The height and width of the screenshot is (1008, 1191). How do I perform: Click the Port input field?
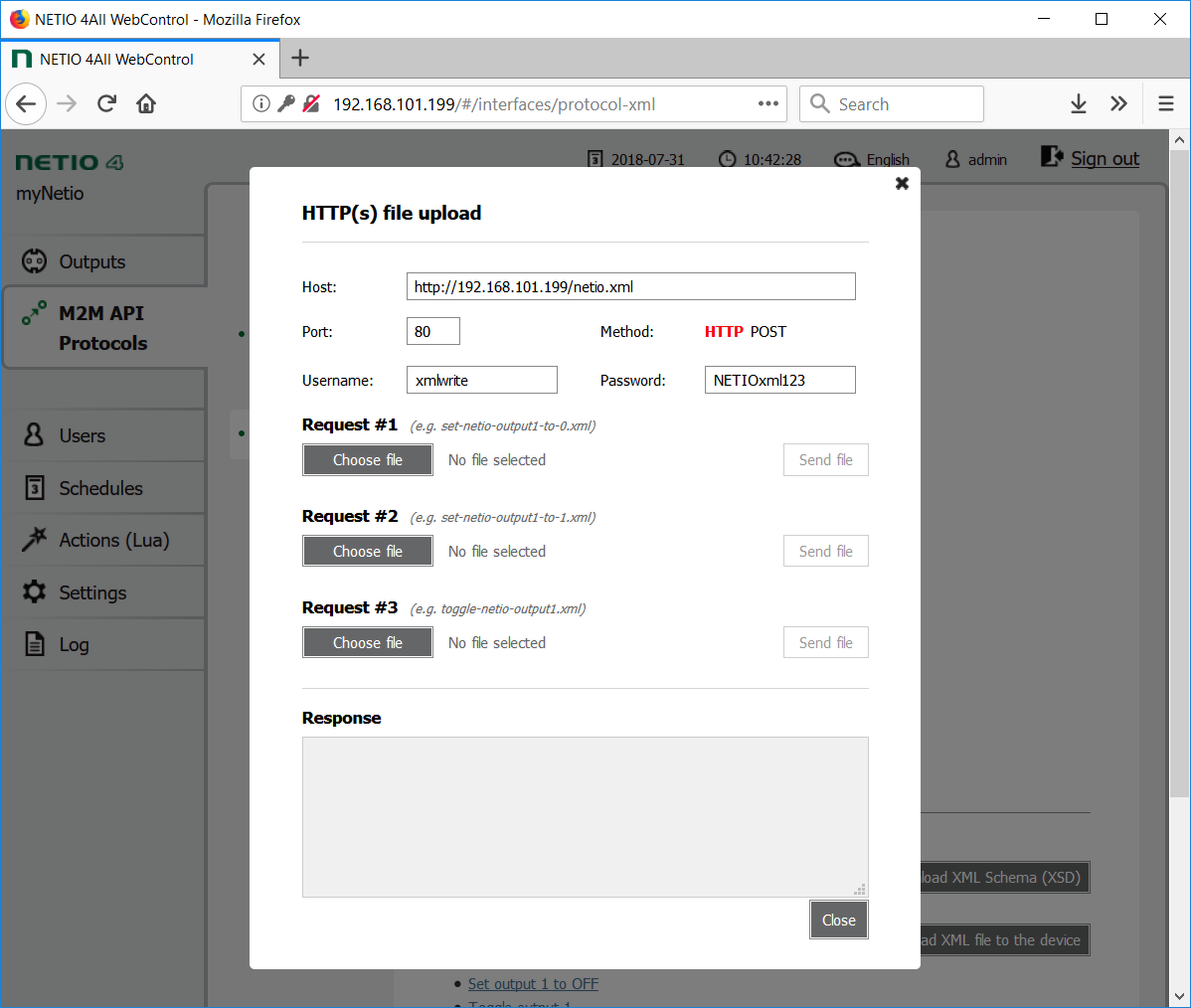432,331
